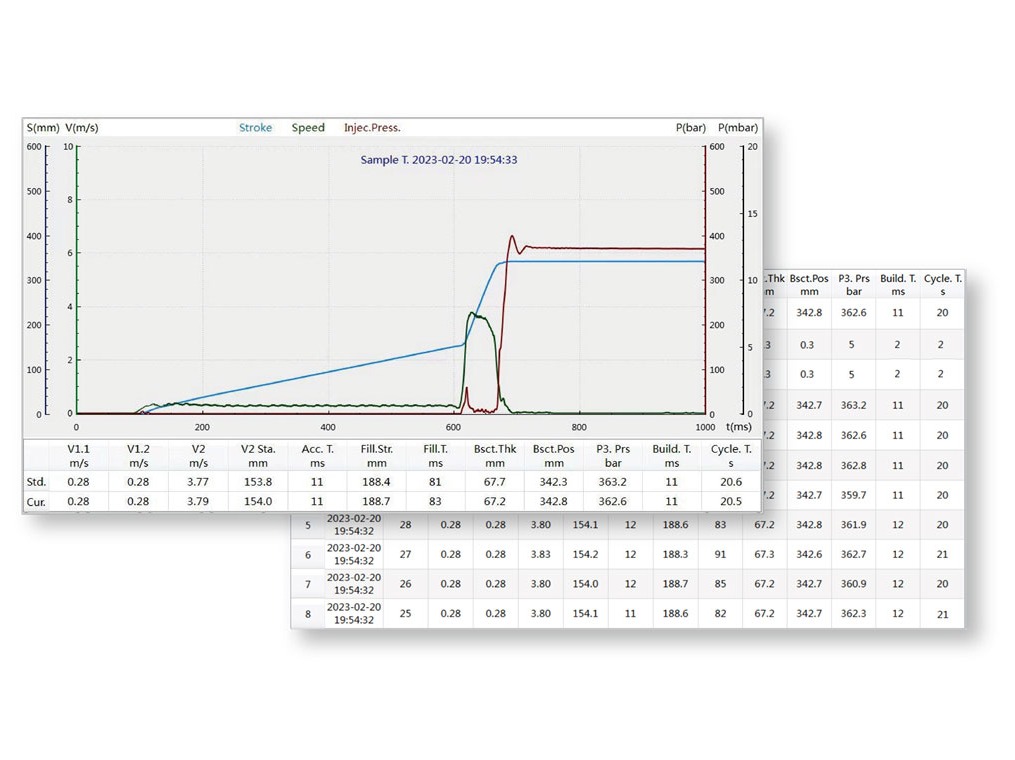Click the V2 Sta. column header
The height and width of the screenshot is (760, 1015).
258,456
